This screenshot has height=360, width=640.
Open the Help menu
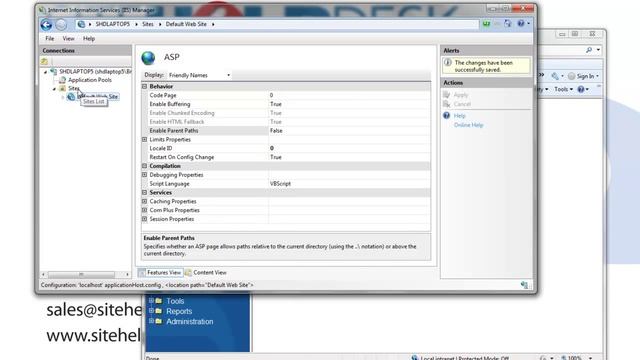[x=89, y=38]
